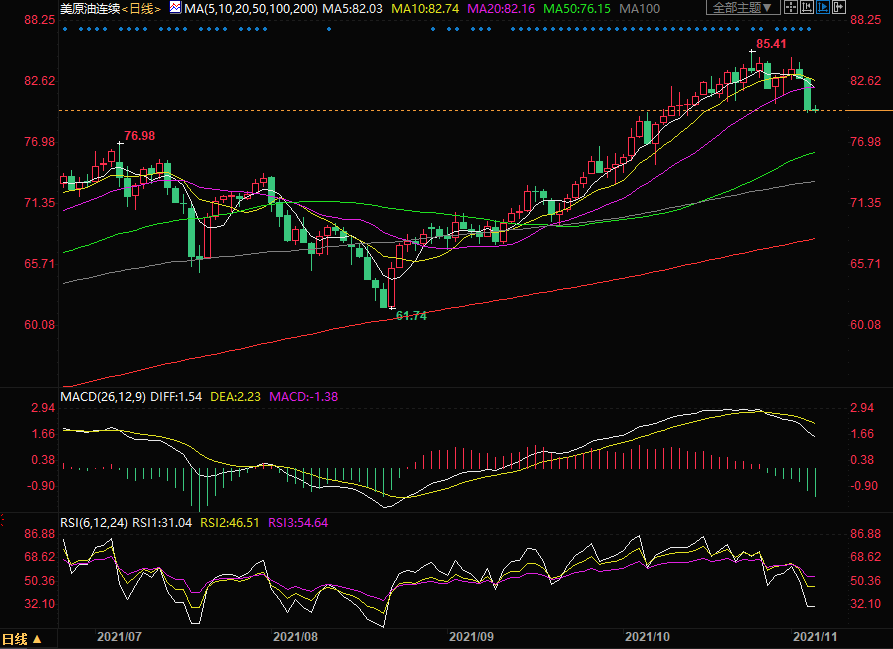Toggle the yellow MA10:82.74 line label
The image size is (893, 649).
pyautogui.click(x=425, y=8)
